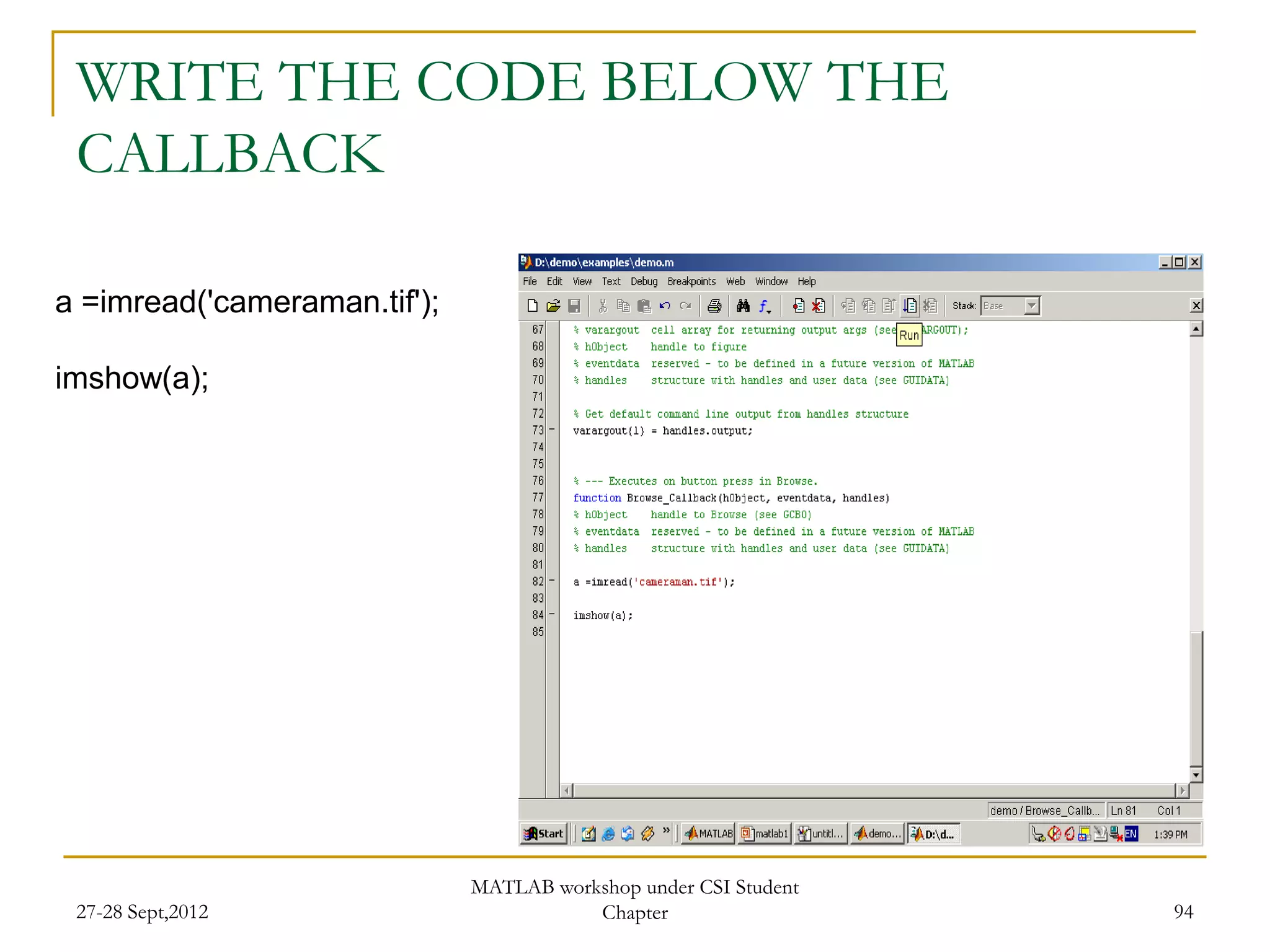Click the Open file folder icon
This screenshot has height=952, width=1270.
(553, 306)
